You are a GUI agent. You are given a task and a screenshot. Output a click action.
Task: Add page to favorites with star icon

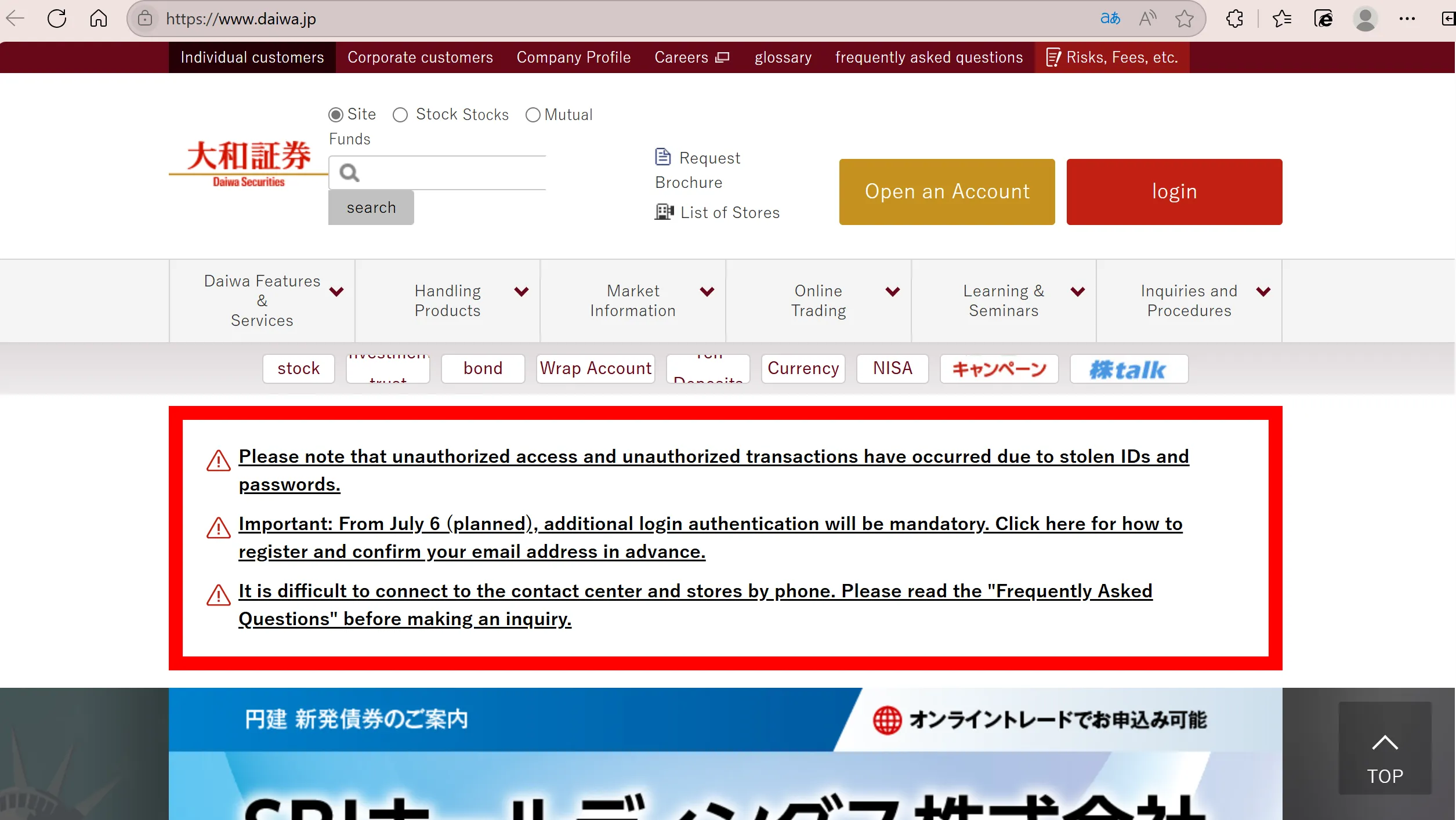point(1185,19)
